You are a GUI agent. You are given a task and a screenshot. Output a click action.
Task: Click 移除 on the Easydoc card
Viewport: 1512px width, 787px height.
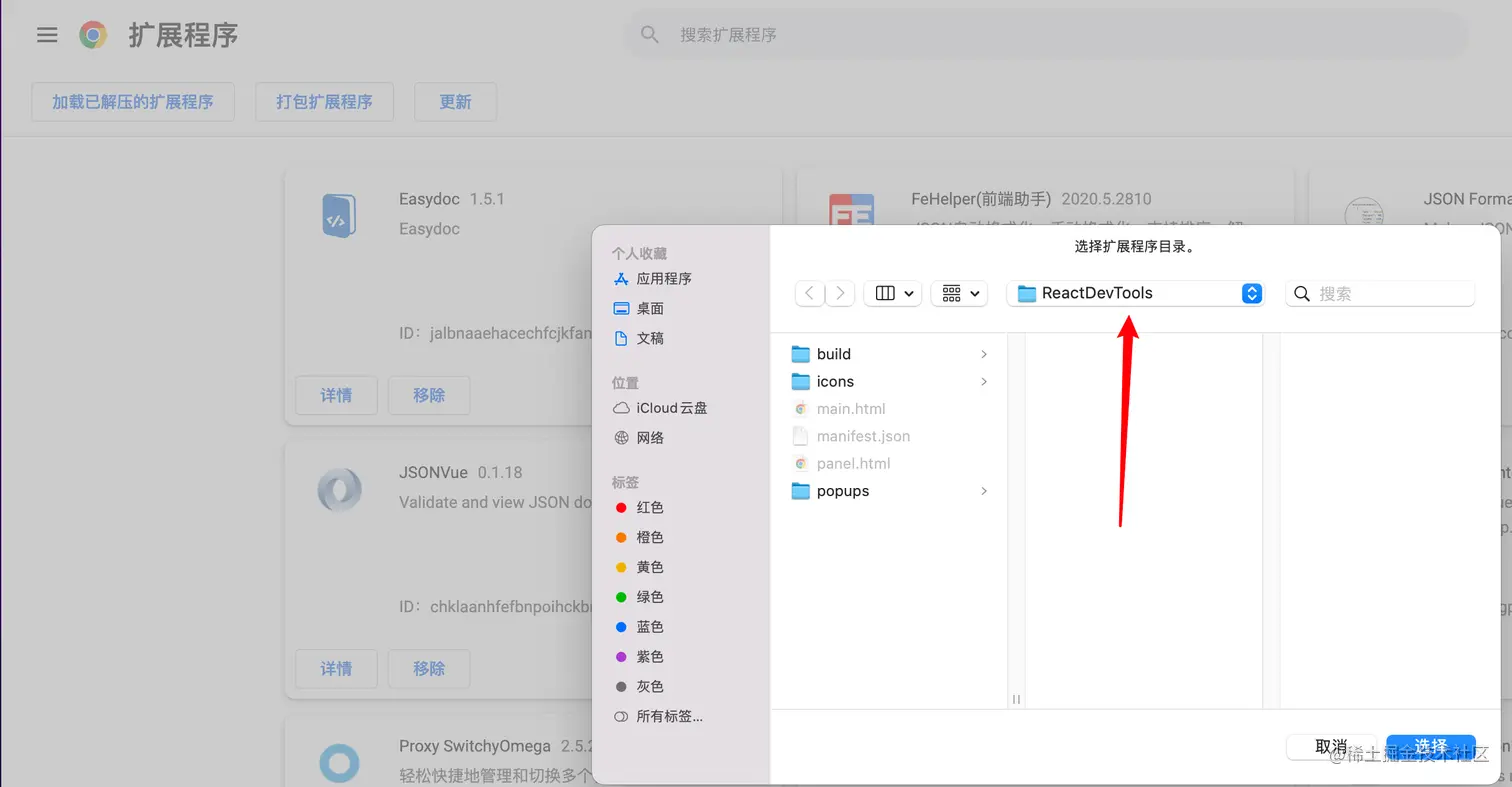(x=429, y=395)
